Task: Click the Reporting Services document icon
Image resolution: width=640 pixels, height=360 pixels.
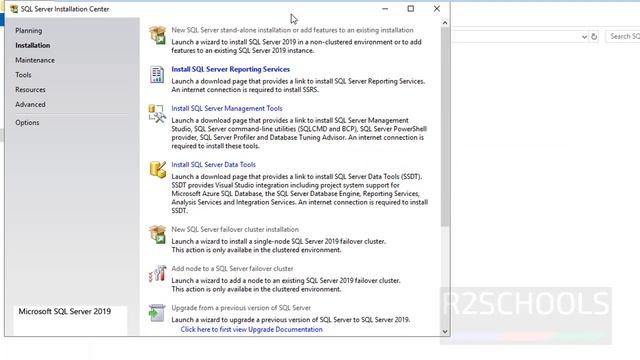Action: click(157, 74)
